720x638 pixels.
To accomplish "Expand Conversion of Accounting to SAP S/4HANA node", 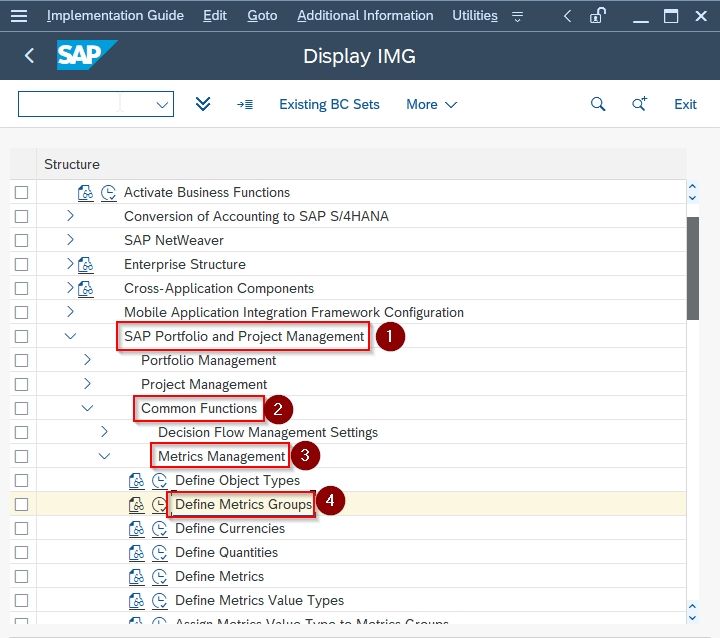I will [70, 215].
